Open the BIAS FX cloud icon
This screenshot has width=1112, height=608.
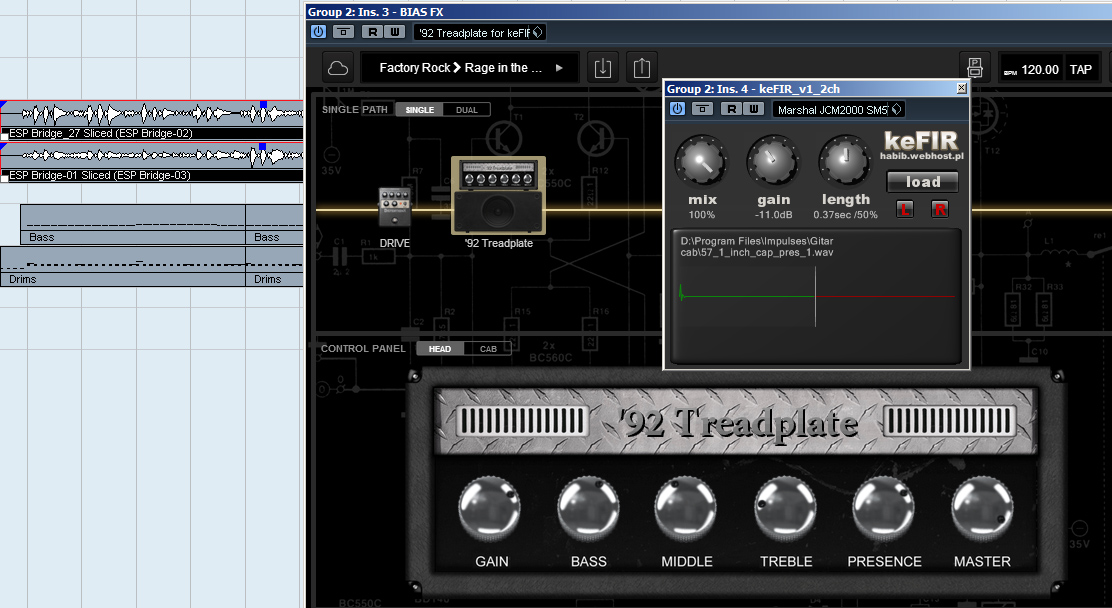pos(338,68)
